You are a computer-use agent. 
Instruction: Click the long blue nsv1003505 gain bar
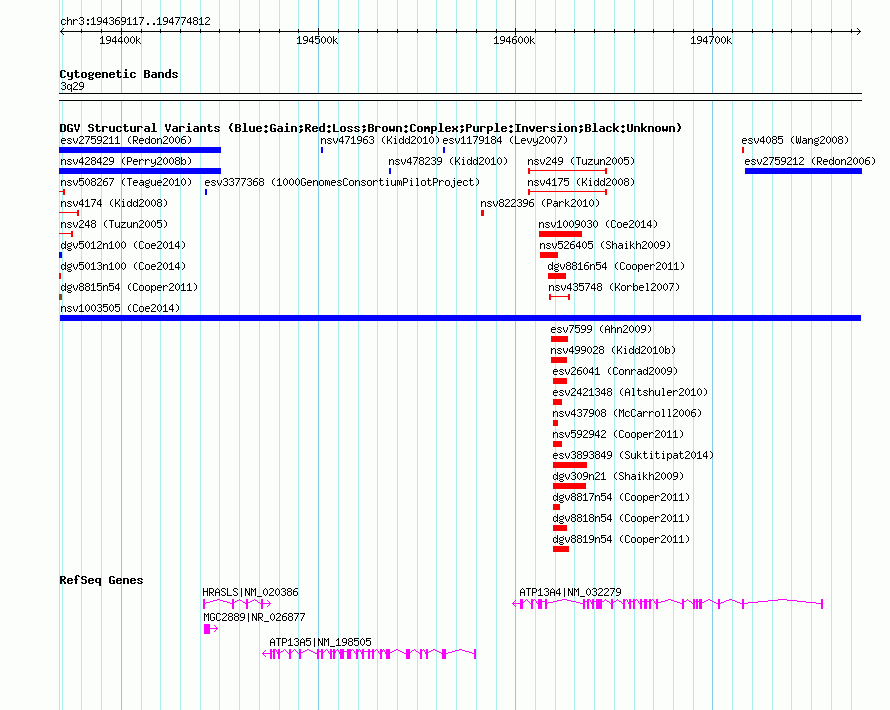tap(460, 318)
